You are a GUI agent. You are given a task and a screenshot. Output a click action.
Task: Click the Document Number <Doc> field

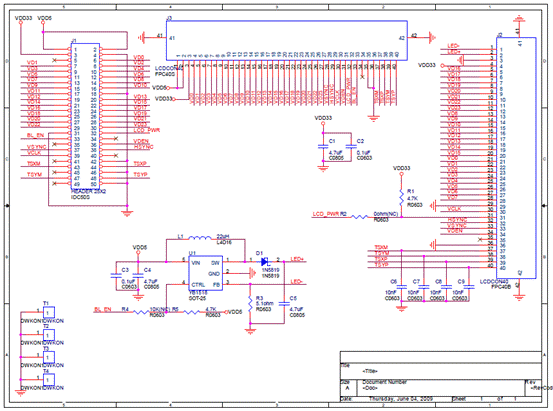[x=370, y=388]
